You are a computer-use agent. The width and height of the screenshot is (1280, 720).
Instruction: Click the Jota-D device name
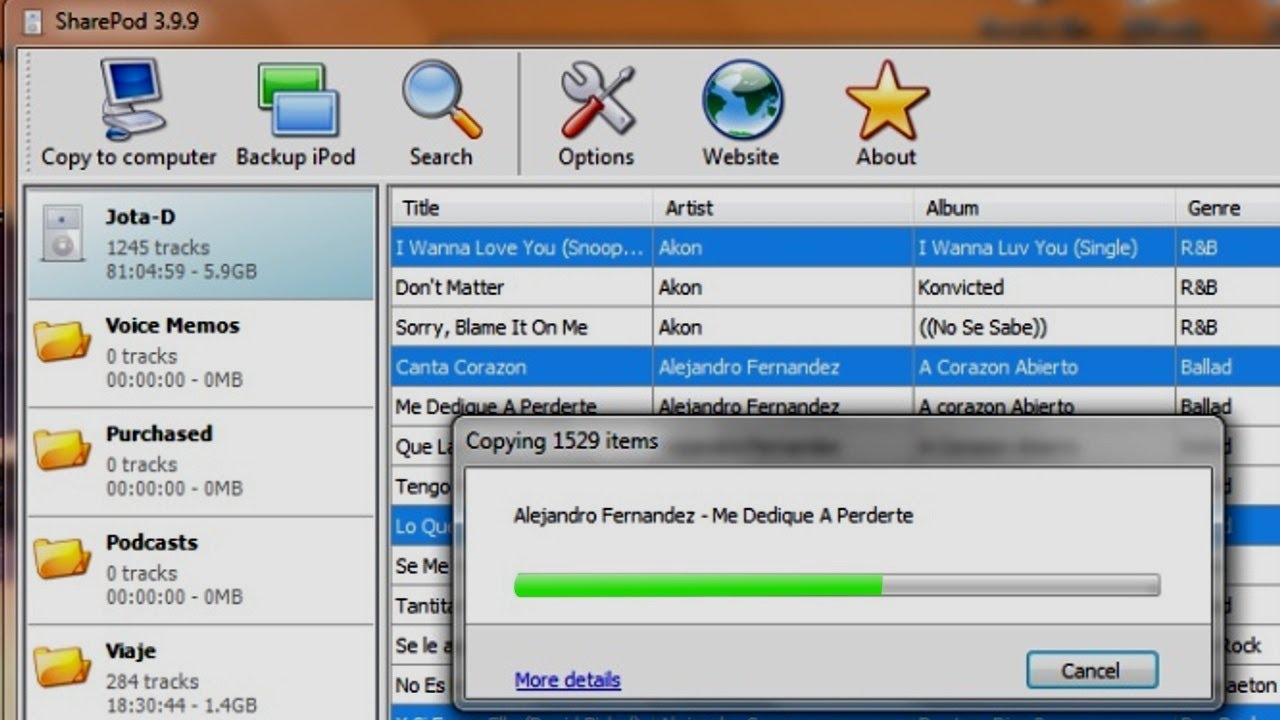point(140,216)
